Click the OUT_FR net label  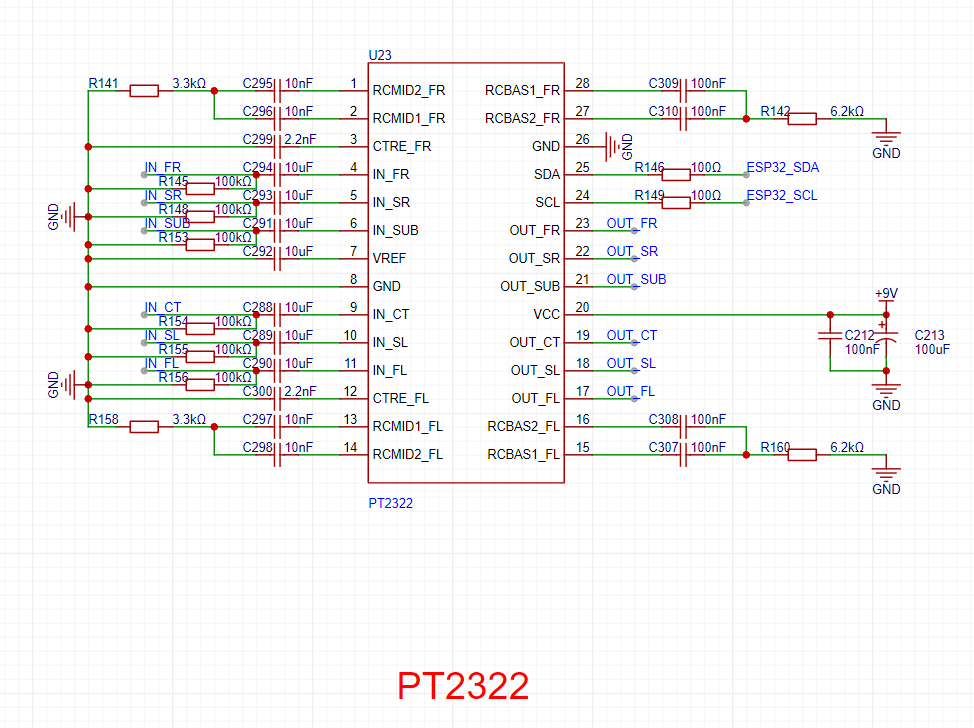(632, 224)
